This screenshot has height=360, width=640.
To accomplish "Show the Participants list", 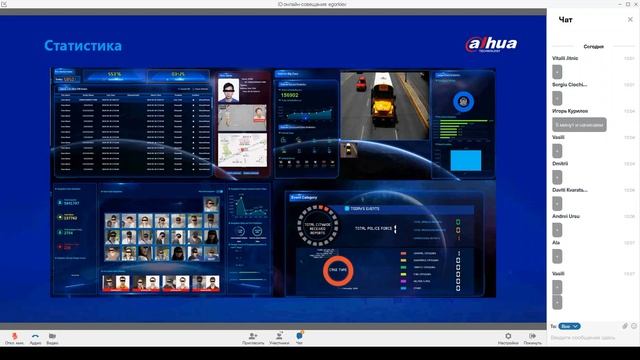I will [279, 338].
